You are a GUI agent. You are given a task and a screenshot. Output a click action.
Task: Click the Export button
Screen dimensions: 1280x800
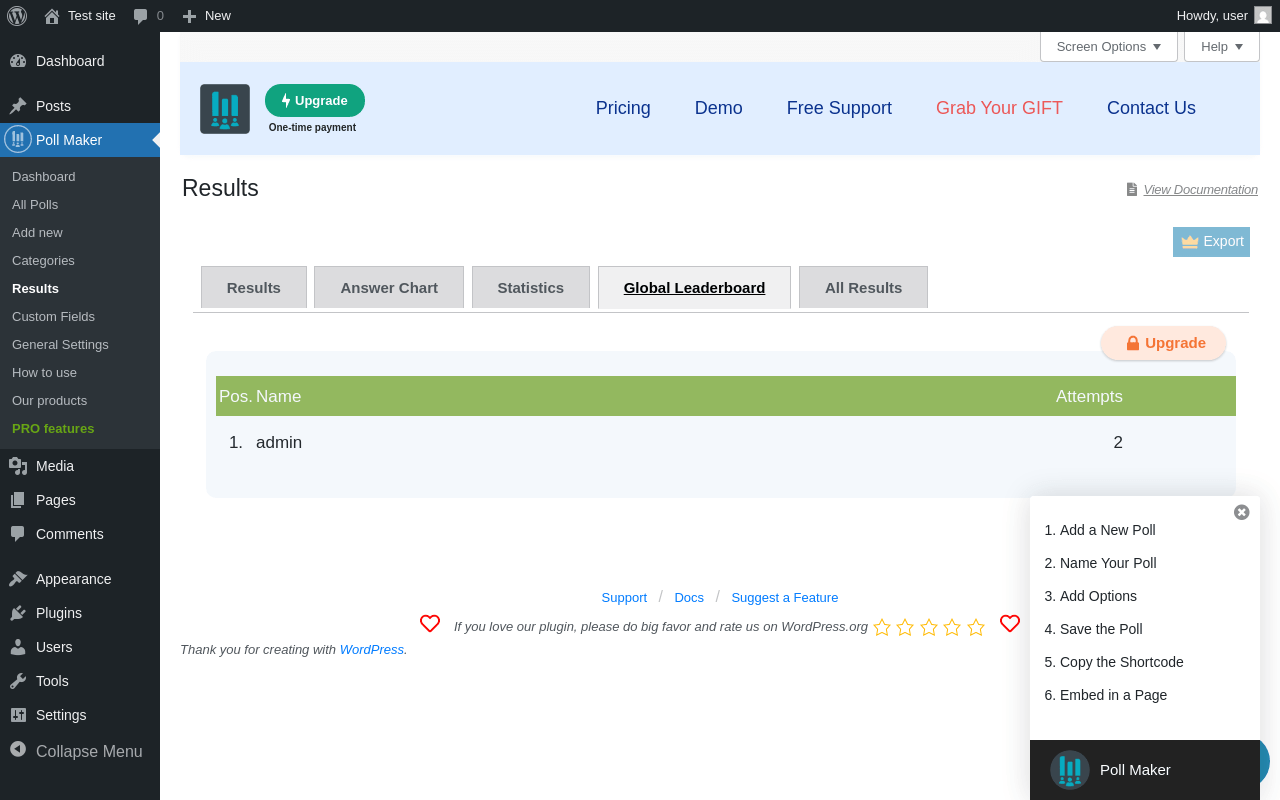click(1211, 242)
